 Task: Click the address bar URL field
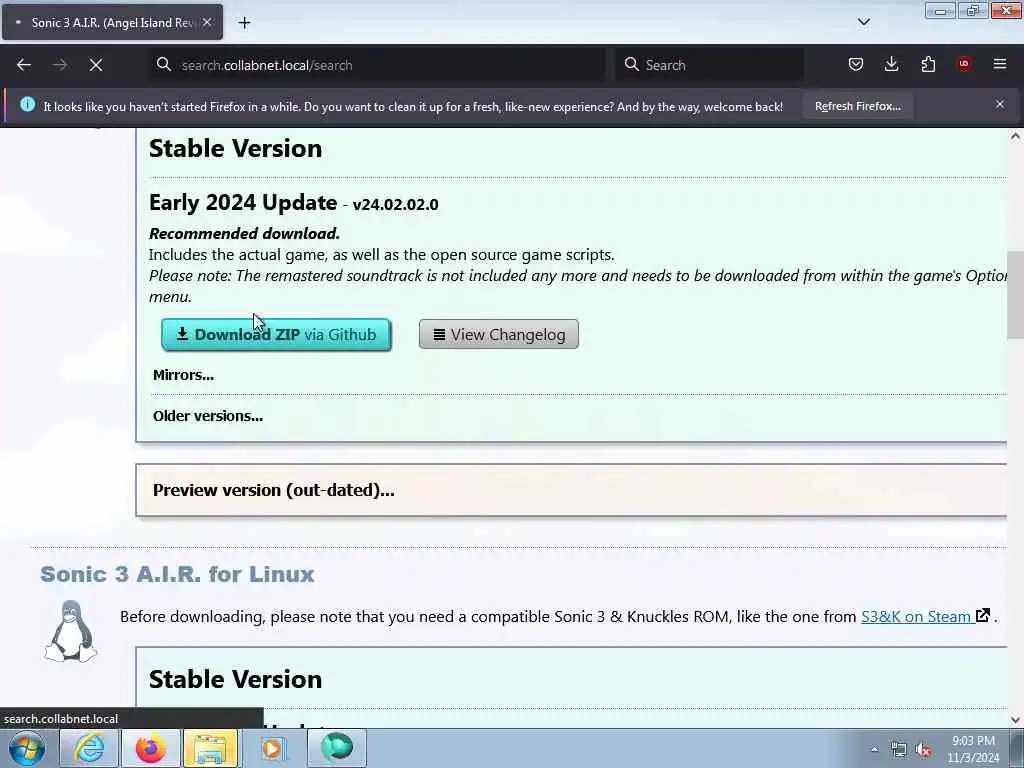click(379, 65)
